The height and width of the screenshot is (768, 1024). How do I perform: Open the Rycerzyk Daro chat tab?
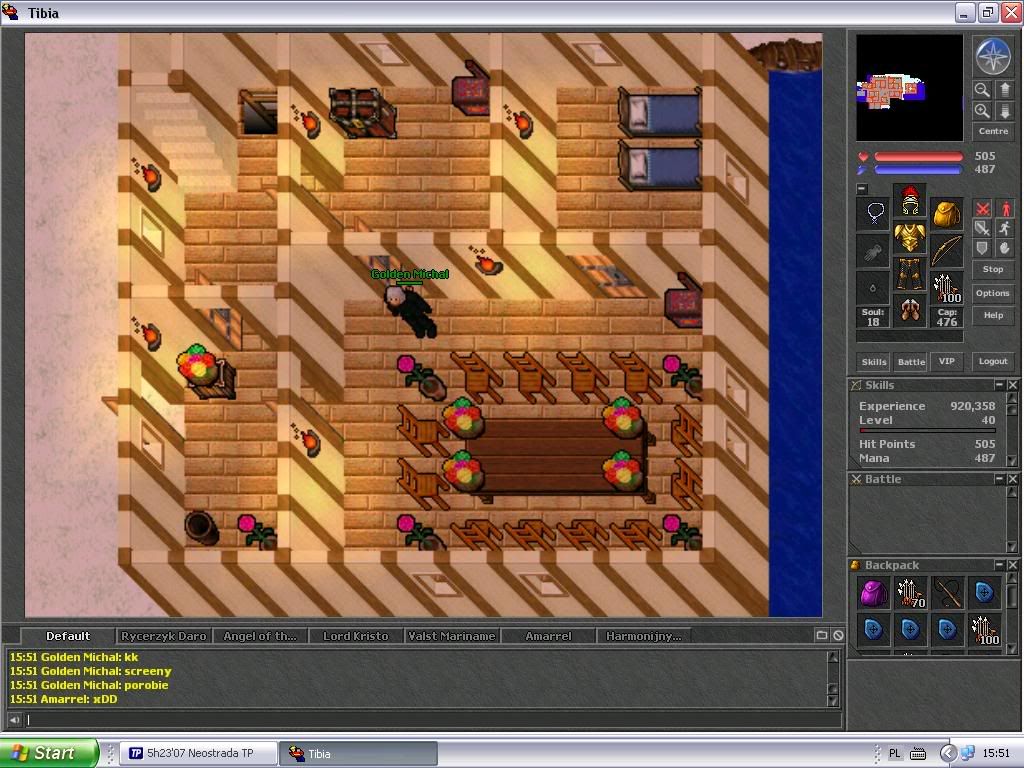163,636
